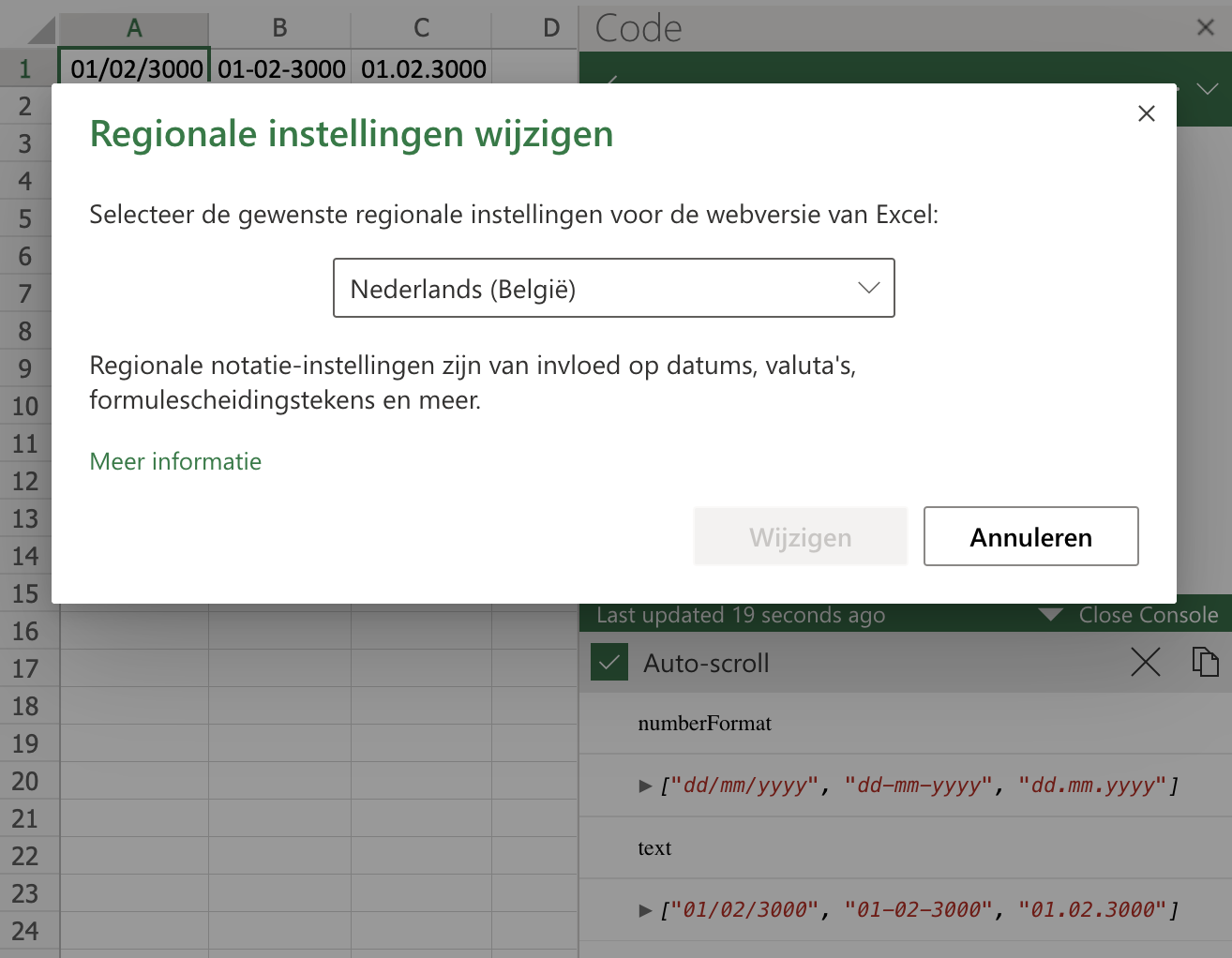Select row 10 header
This screenshot has height=958, width=1232.
point(25,406)
